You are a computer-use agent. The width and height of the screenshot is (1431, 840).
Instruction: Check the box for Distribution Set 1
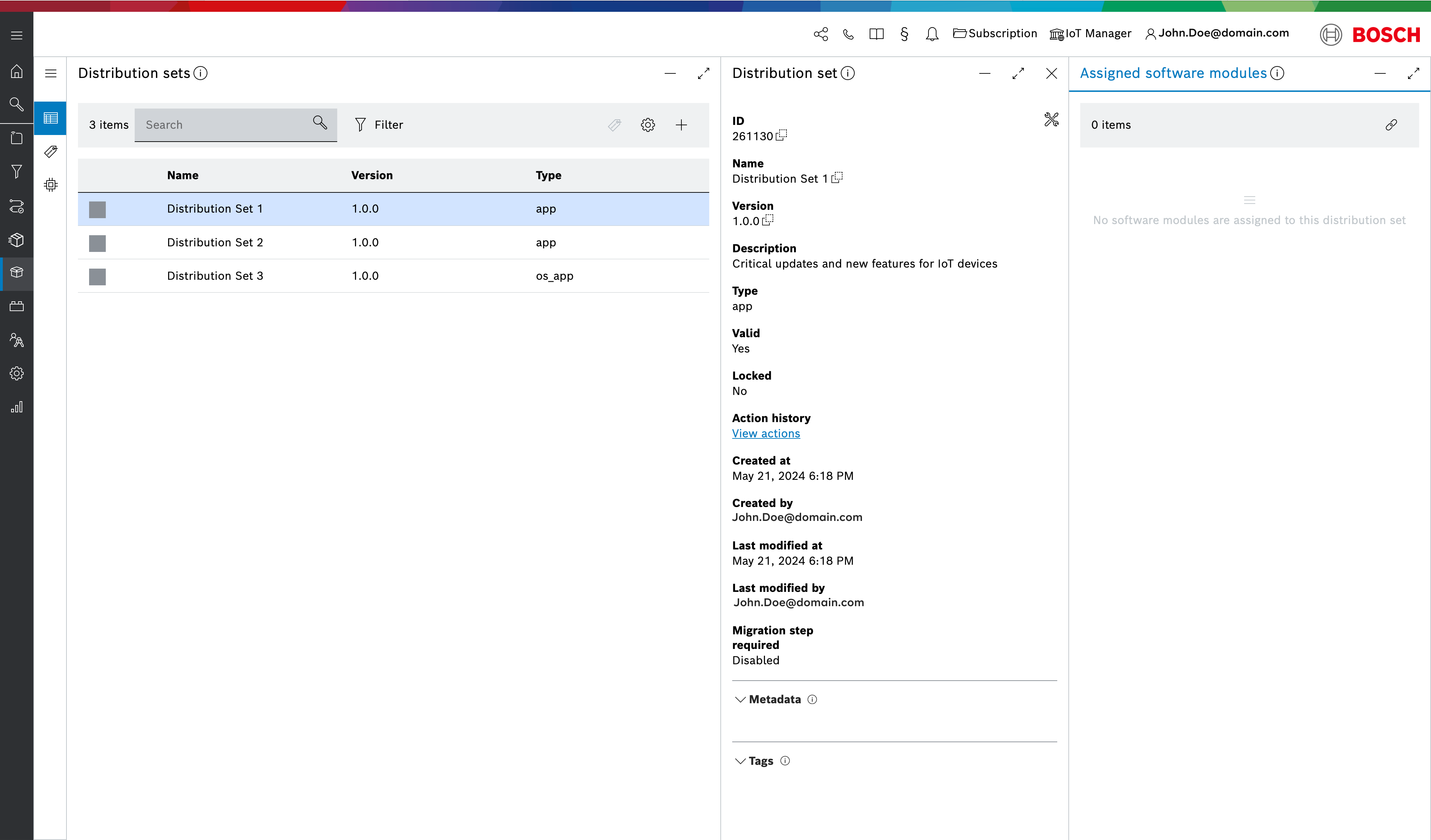click(x=97, y=209)
